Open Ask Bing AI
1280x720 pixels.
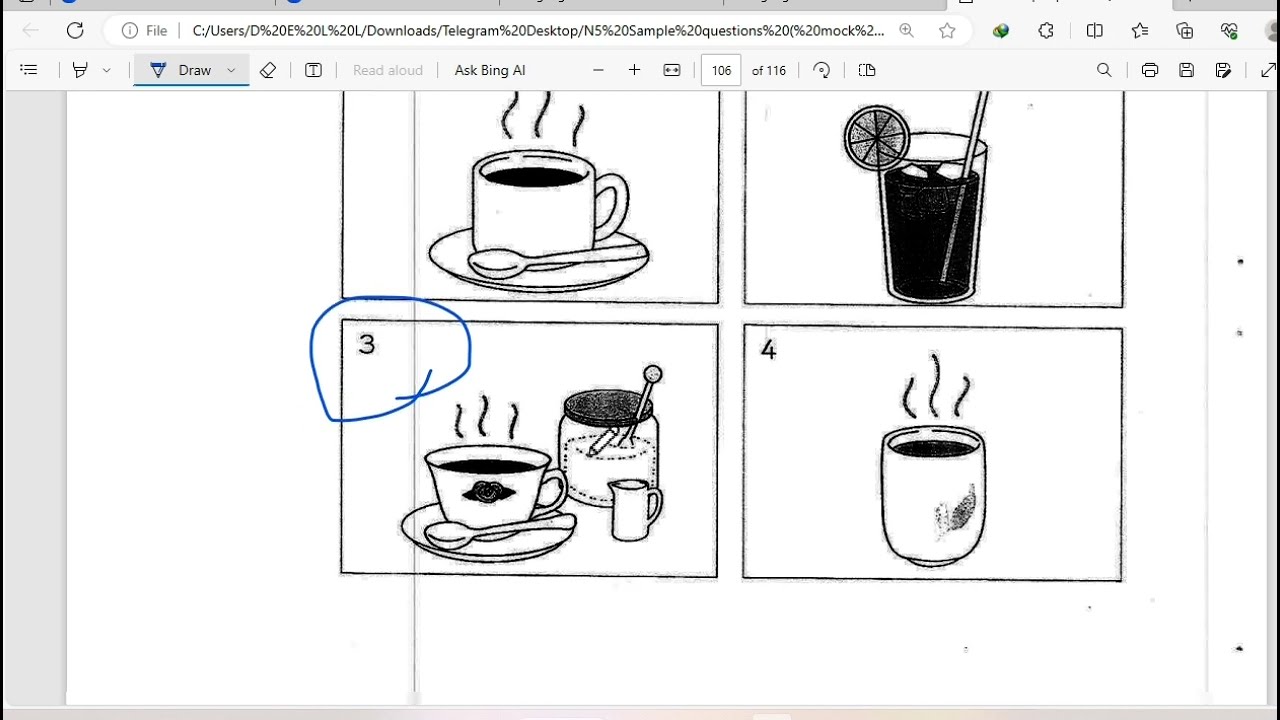point(490,70)
